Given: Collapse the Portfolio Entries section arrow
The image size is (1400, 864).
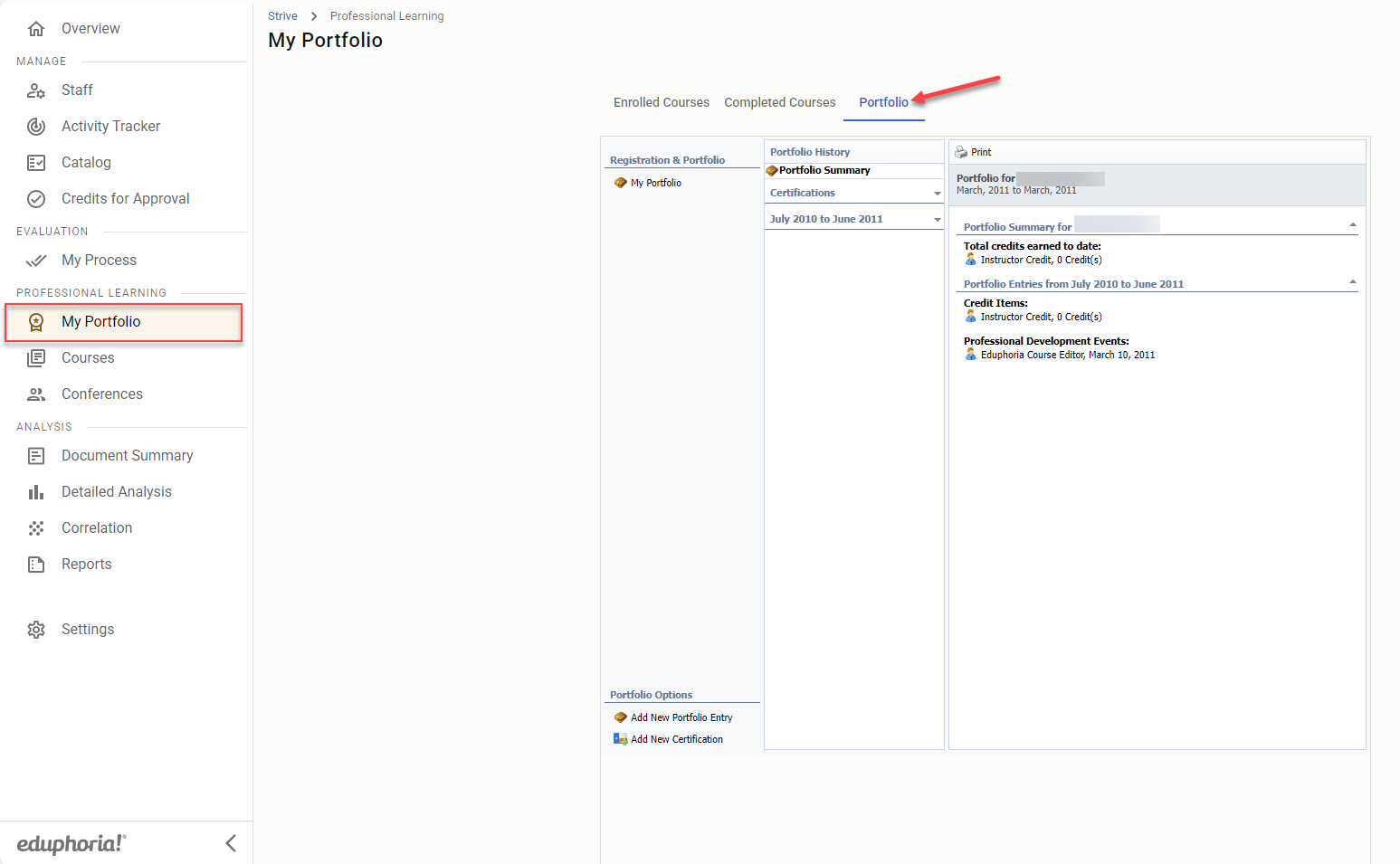Looking at the screenshot, I should (x=1352, y=282).
